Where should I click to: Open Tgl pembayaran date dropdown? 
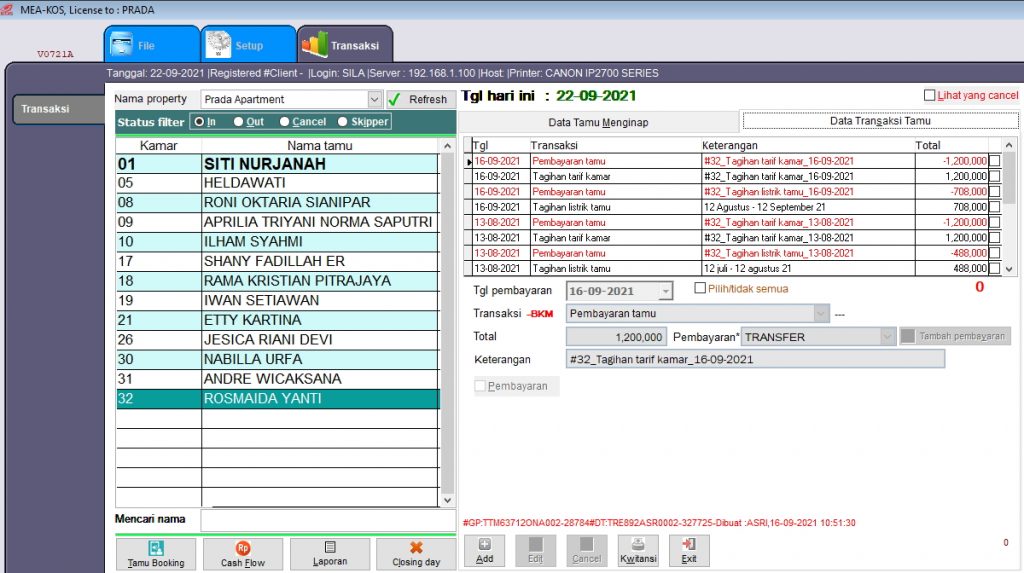(665, 291)
